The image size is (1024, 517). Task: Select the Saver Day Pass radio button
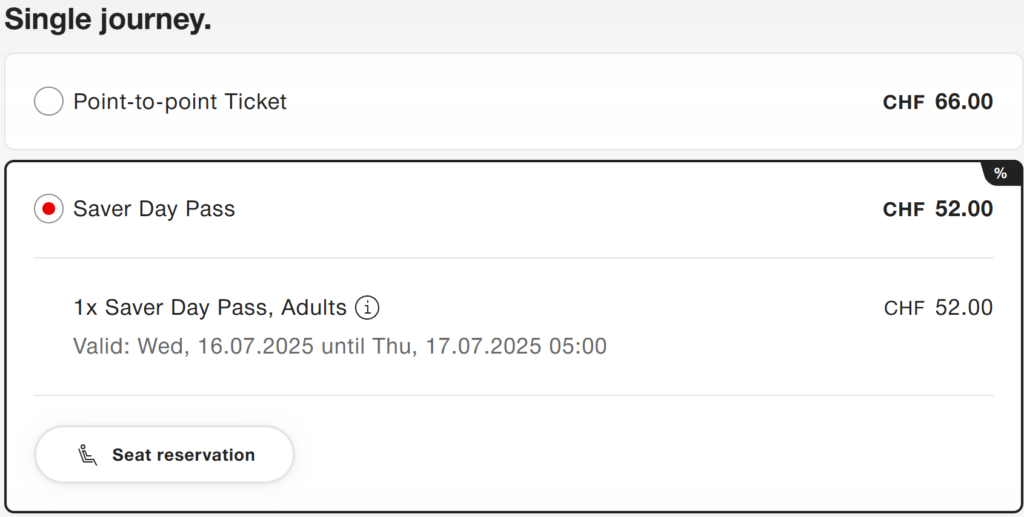48,209
